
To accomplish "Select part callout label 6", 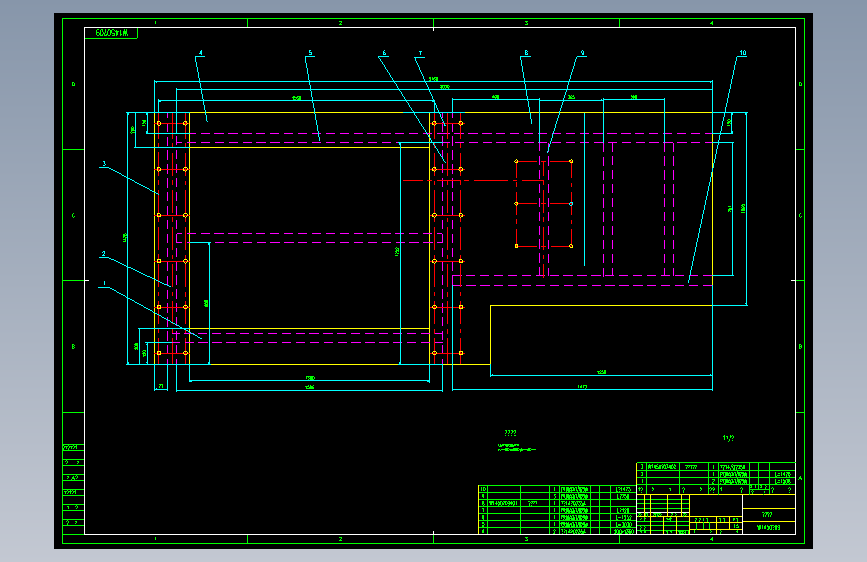I will coord(384,53).
